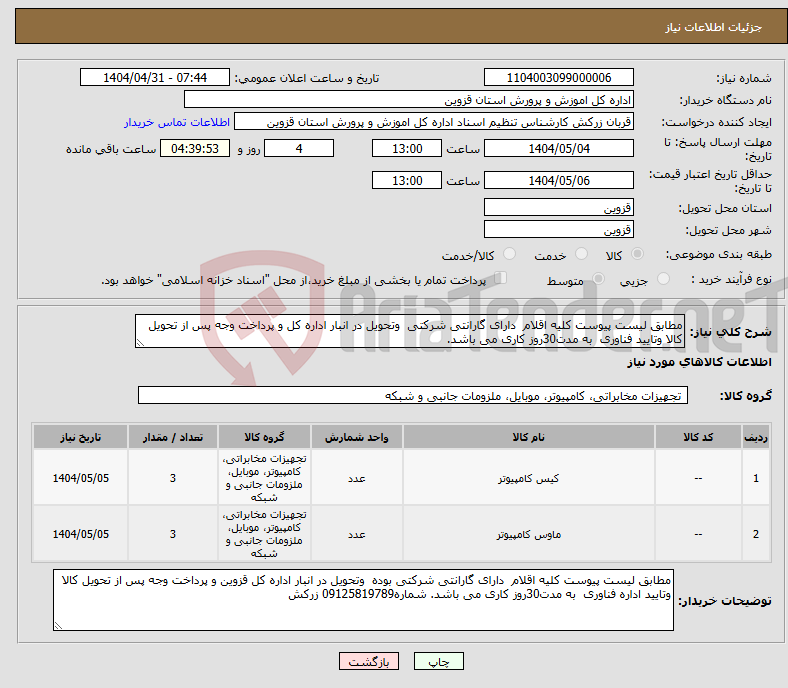The image size is (788, 688).
Task: Click the ماوس کامپیوتر item name cell
Action: [529, 534]
